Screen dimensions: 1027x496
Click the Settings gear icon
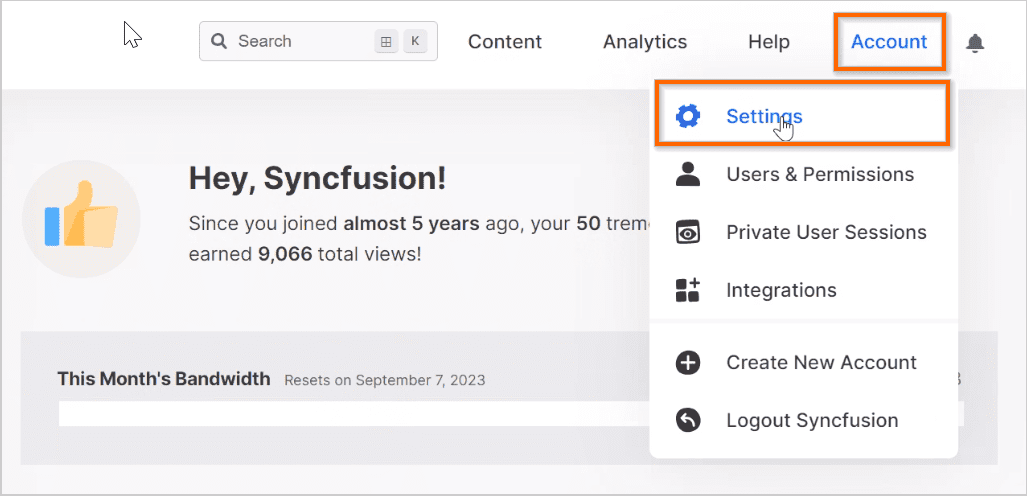[688, 116]
